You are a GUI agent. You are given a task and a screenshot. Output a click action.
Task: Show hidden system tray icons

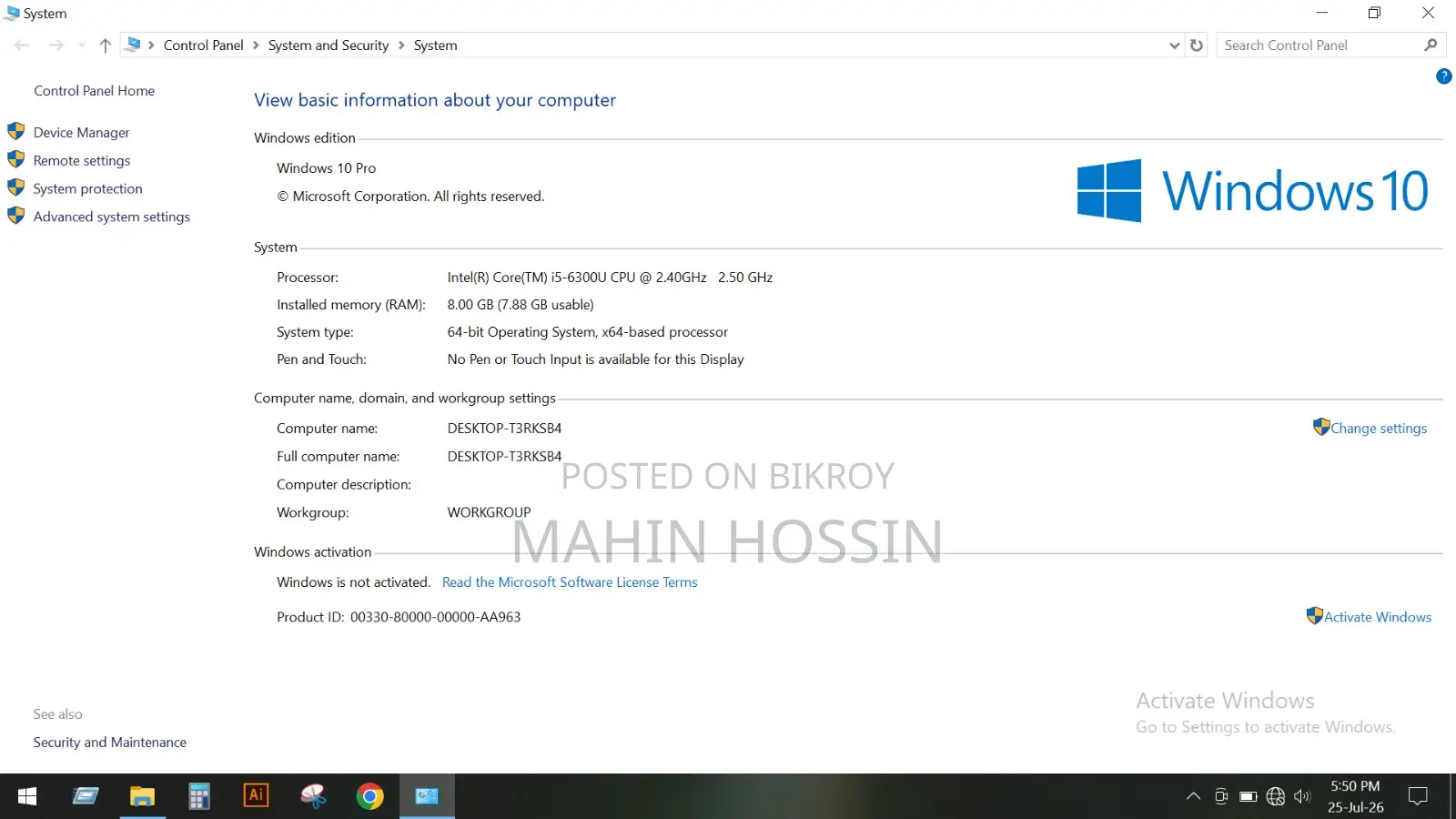[1193, 796]
